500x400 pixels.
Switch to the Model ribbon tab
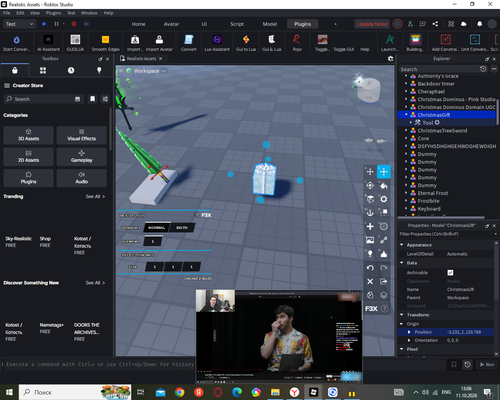click(x=270, y=24)
